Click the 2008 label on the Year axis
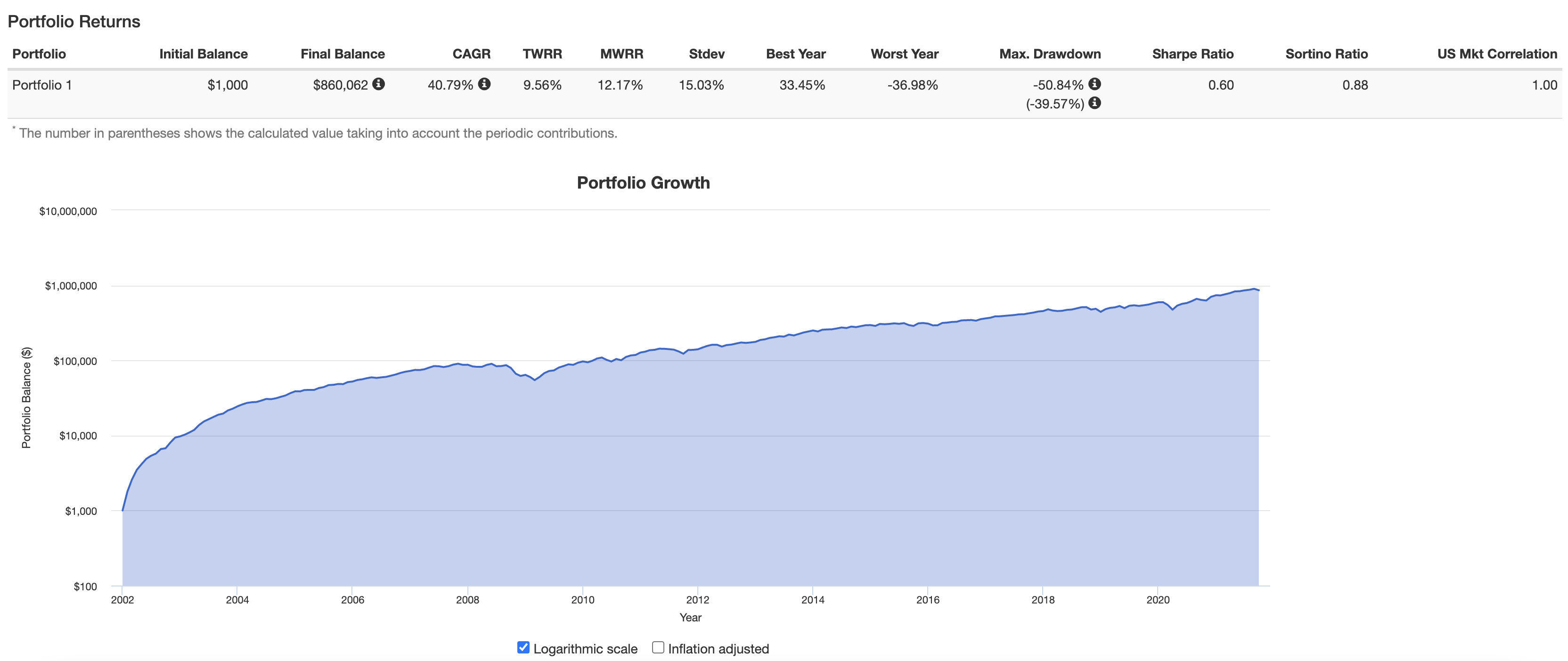The width and height of the screenshot is (1568, 661). click(467, 599)
